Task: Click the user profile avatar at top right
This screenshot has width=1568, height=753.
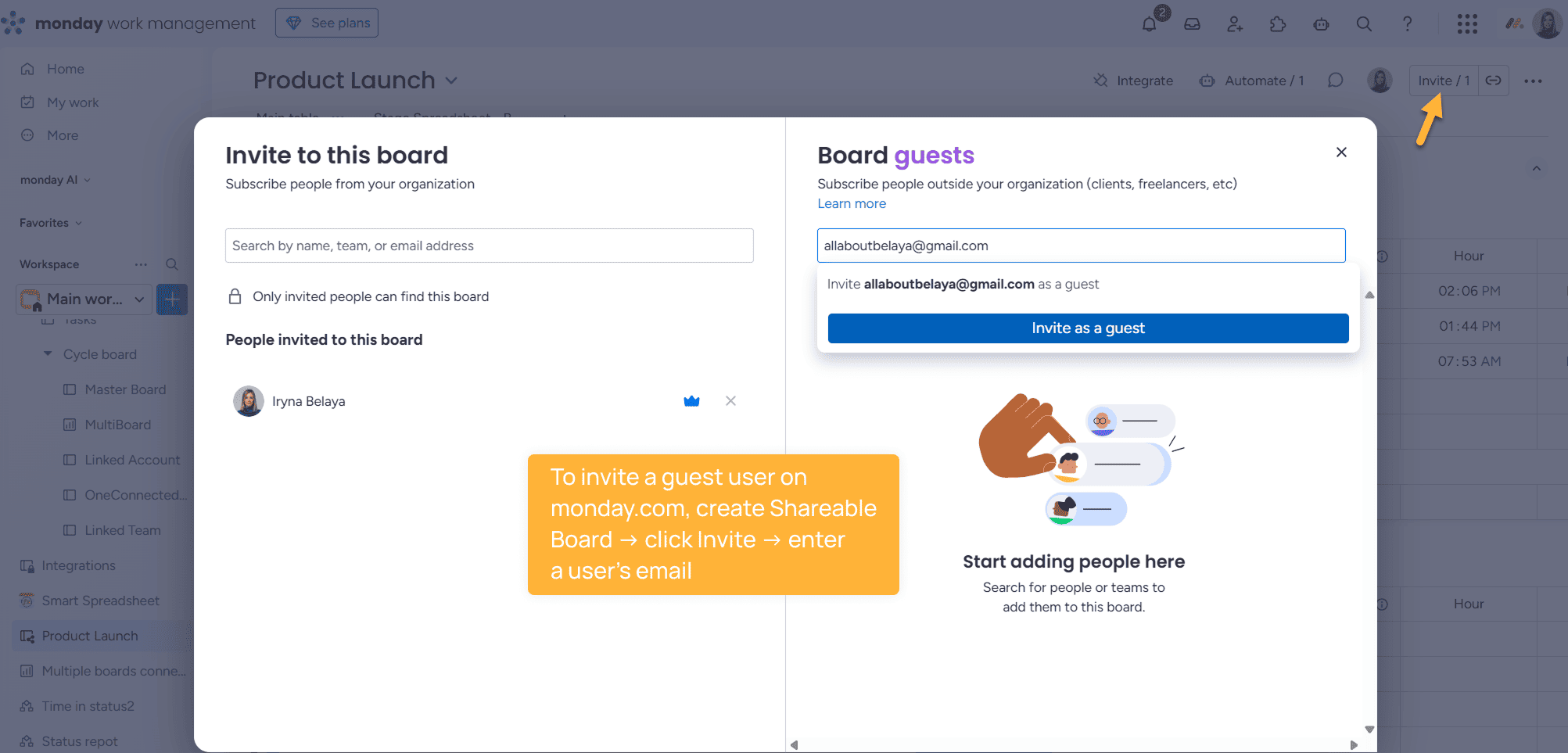Action: pos(1547,24)
